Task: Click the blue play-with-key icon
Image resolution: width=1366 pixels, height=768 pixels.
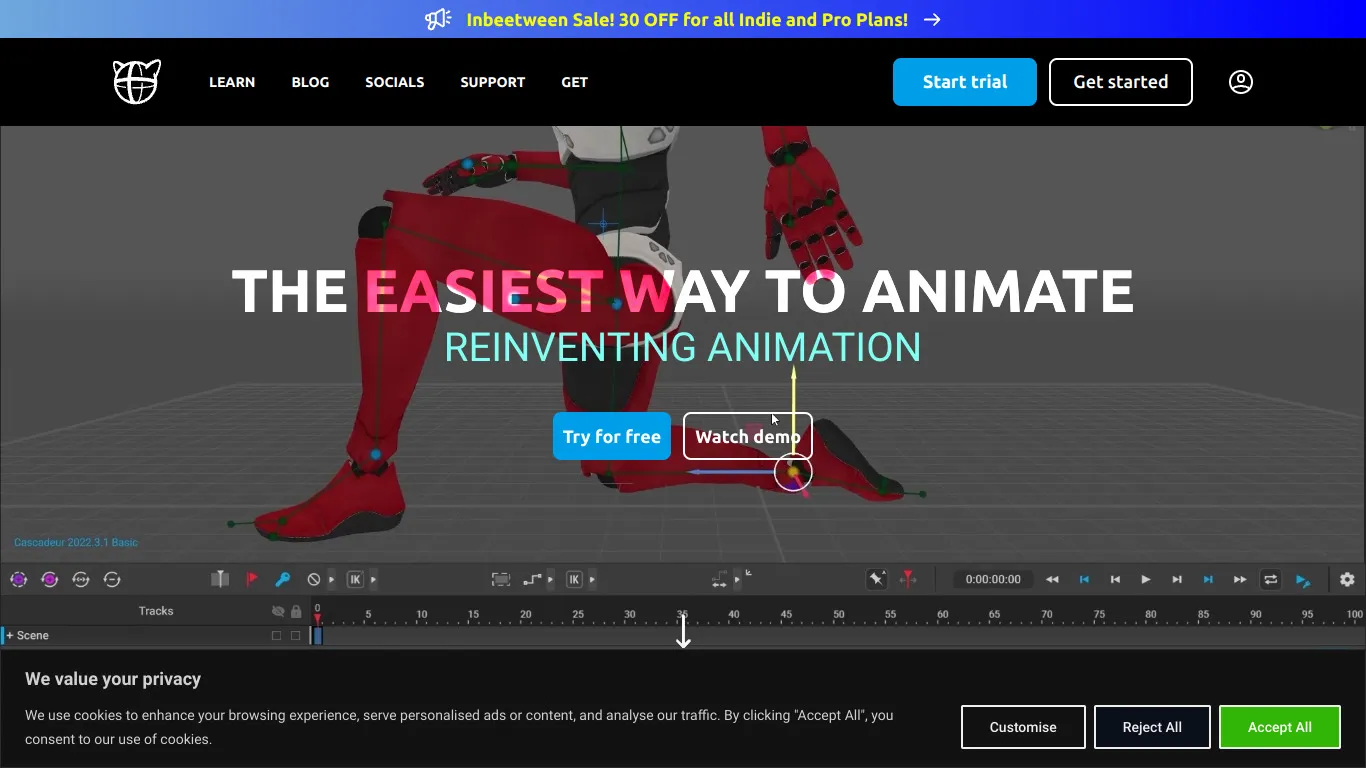Action: (1302, 579)
